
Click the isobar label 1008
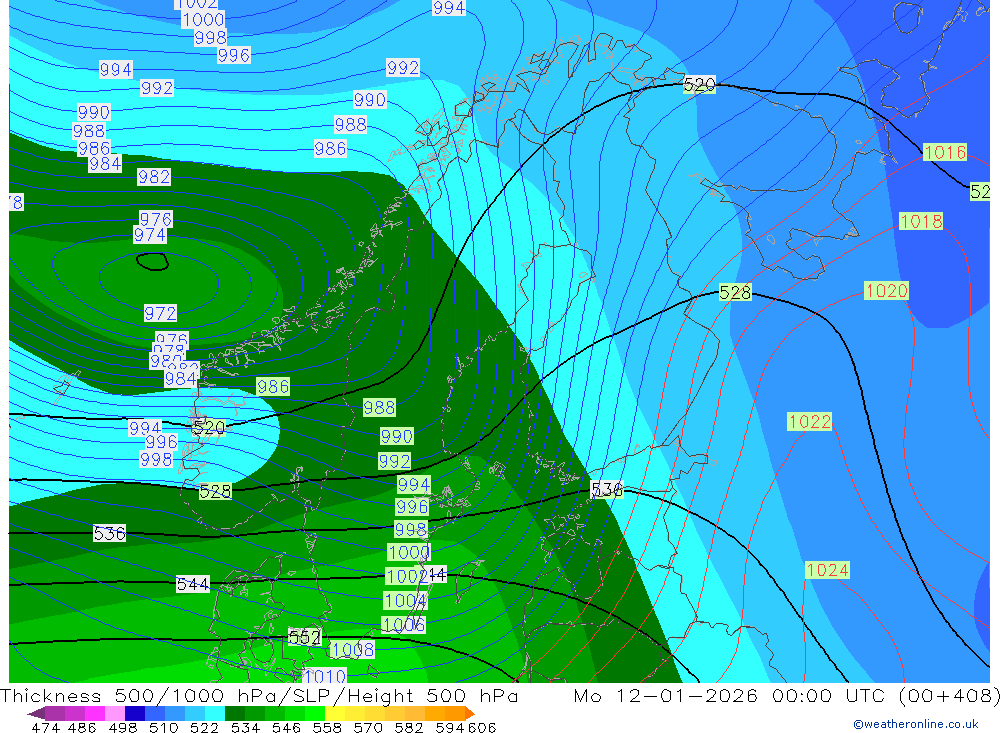point(353,650)
